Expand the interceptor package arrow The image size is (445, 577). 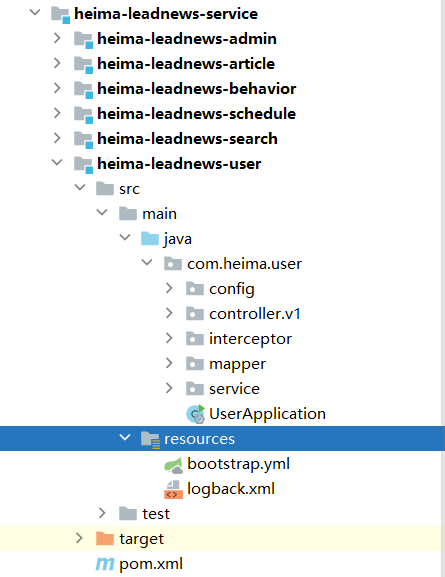(x=169, y=338)
